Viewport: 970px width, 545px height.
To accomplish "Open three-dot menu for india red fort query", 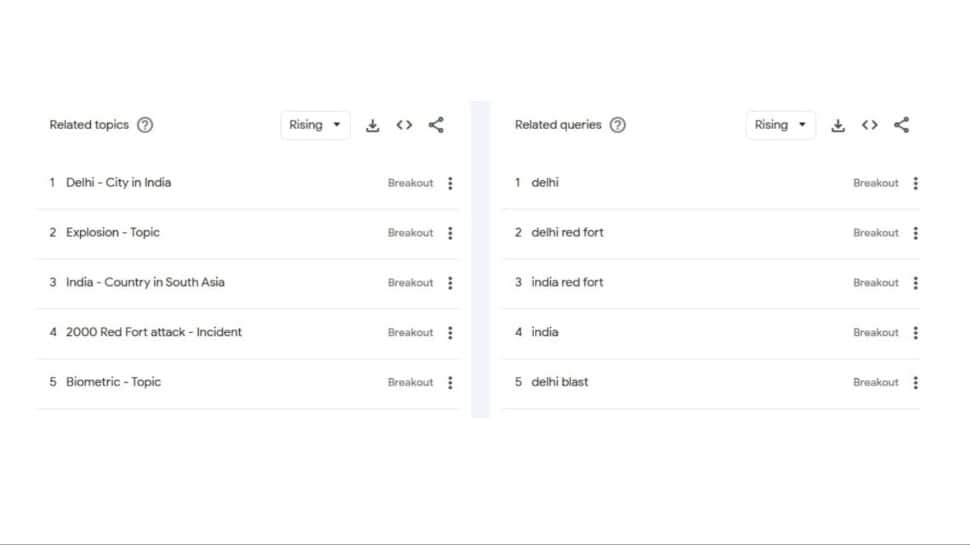I will tap(916, 283).
